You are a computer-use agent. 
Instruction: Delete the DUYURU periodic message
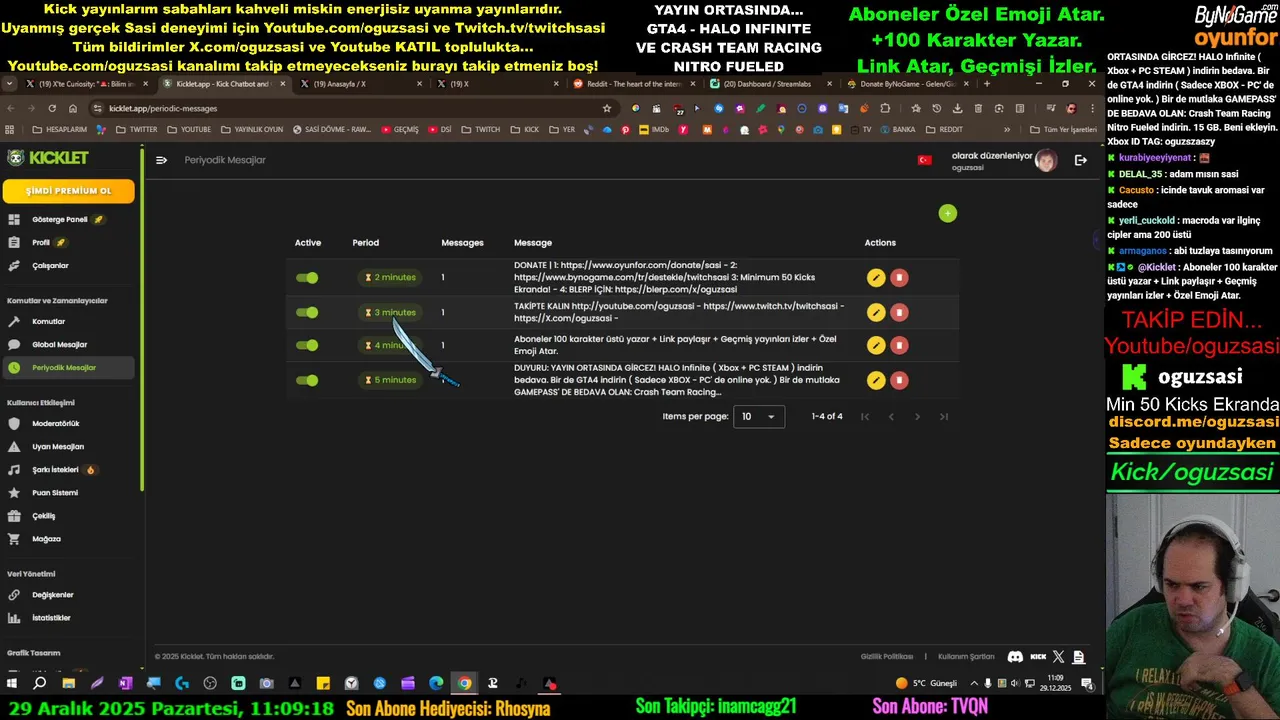(899, 380)
